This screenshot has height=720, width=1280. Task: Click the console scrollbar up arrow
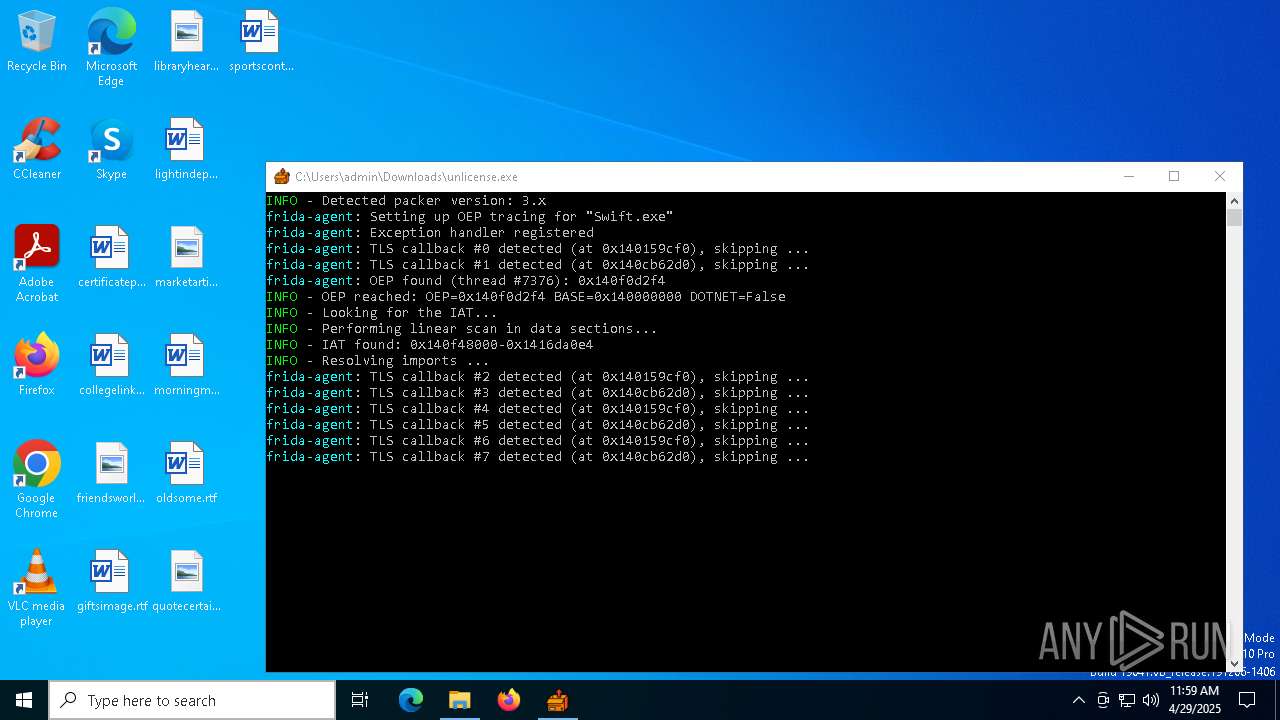(x=1234, y=200)
